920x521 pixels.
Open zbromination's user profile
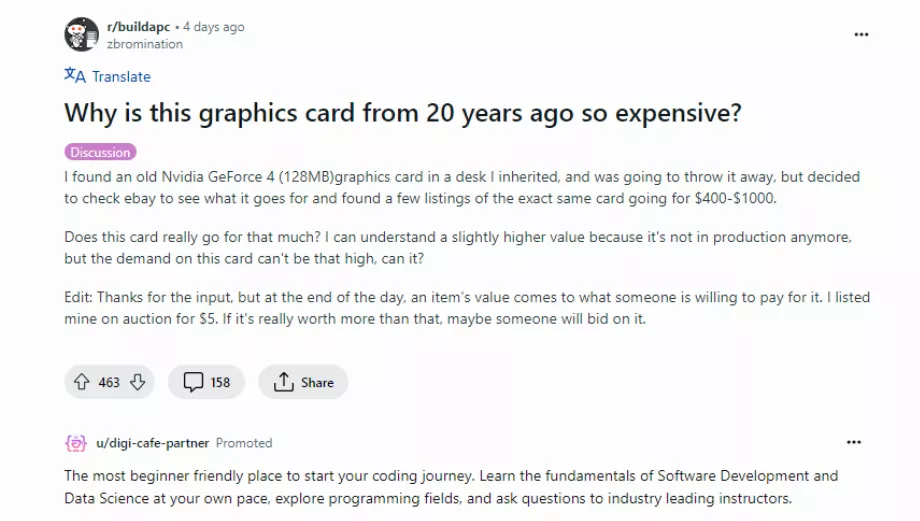pyautogui.click(x=145, y=44)
